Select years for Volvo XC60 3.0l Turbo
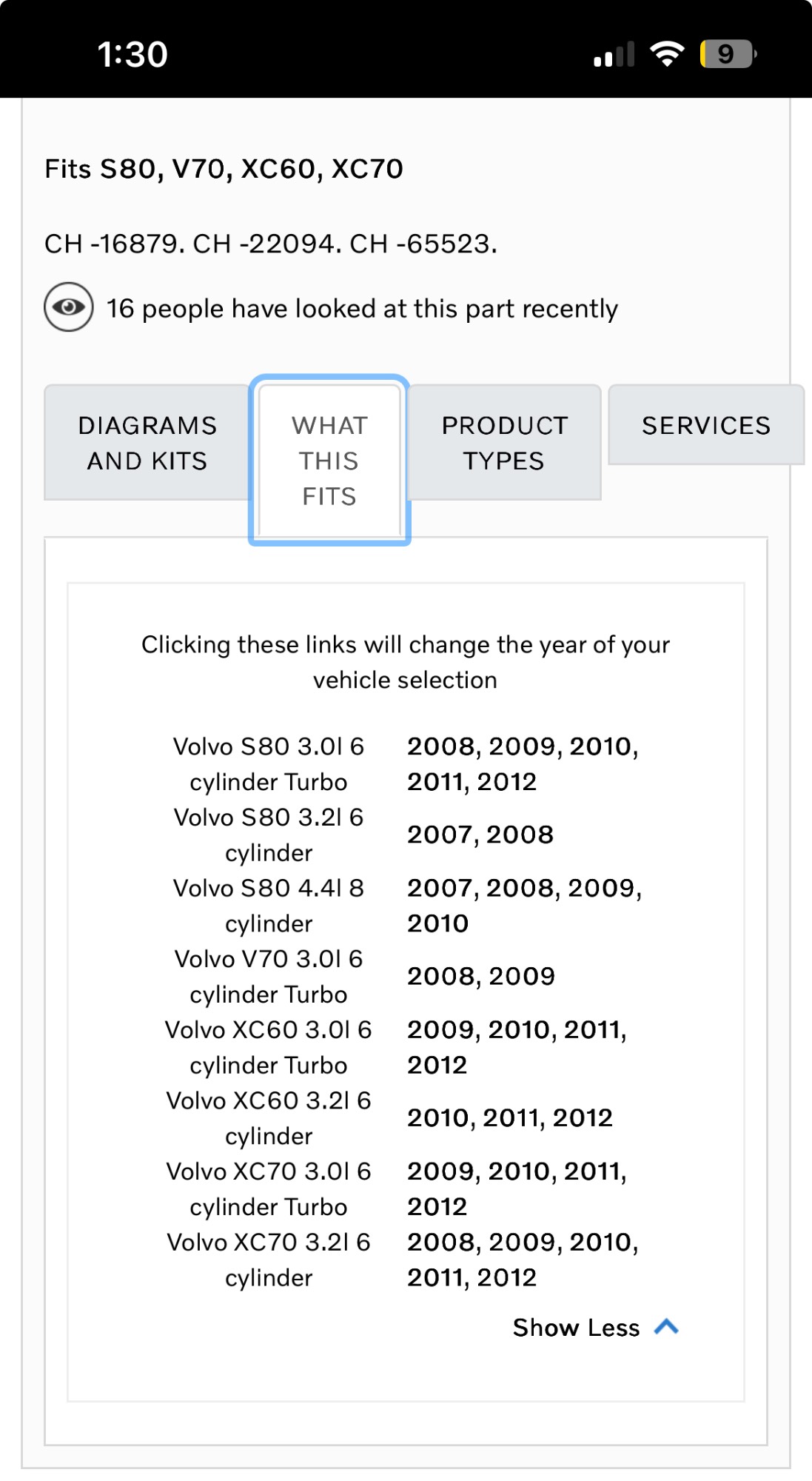Viewport: 812px width, 1481px height. tap(517, 1046)
